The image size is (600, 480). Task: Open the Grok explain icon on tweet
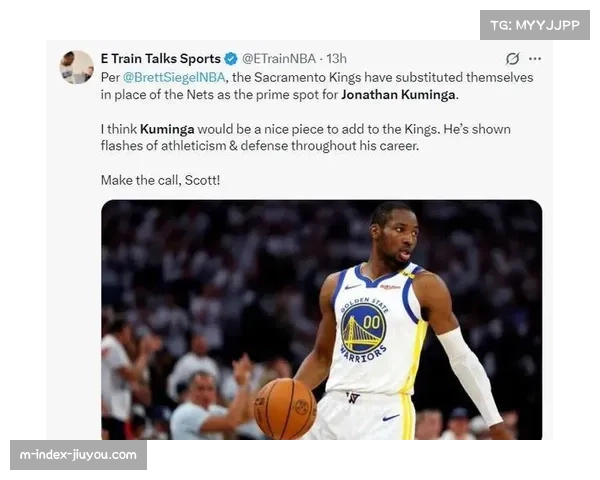pos(512,59)
